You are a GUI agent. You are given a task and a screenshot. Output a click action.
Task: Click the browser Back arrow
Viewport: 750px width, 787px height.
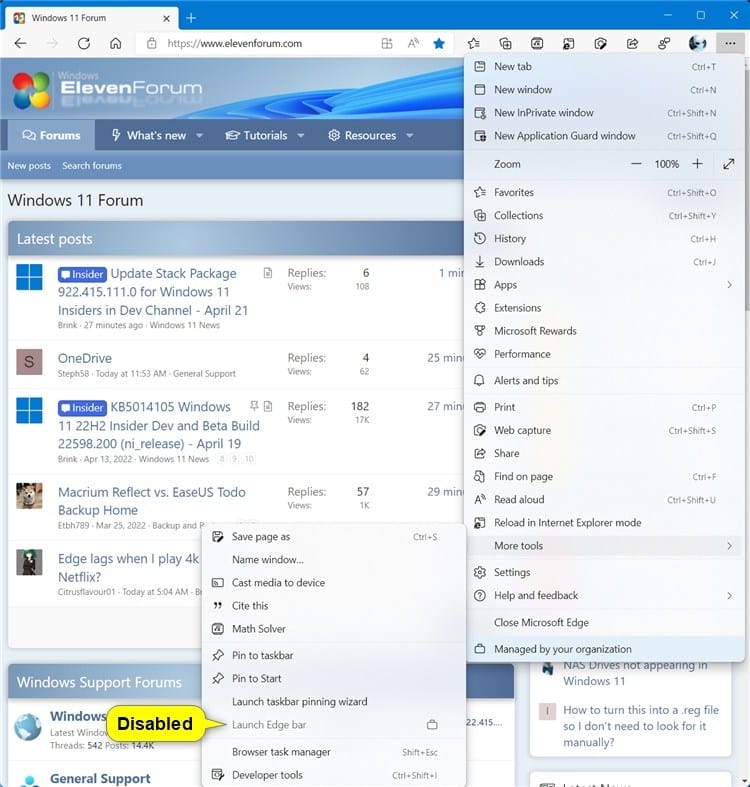pos(21,43)
